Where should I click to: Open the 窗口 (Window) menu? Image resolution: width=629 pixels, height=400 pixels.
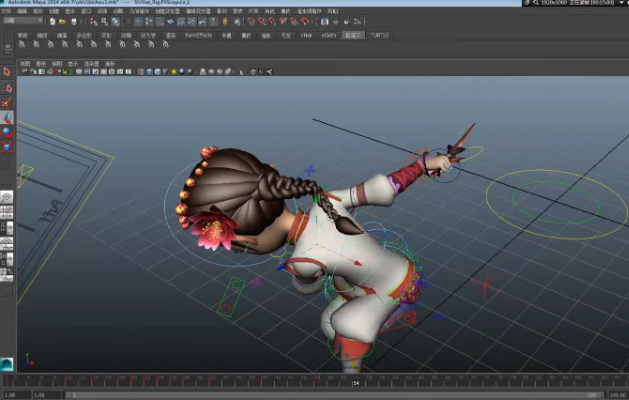(86, 11)
